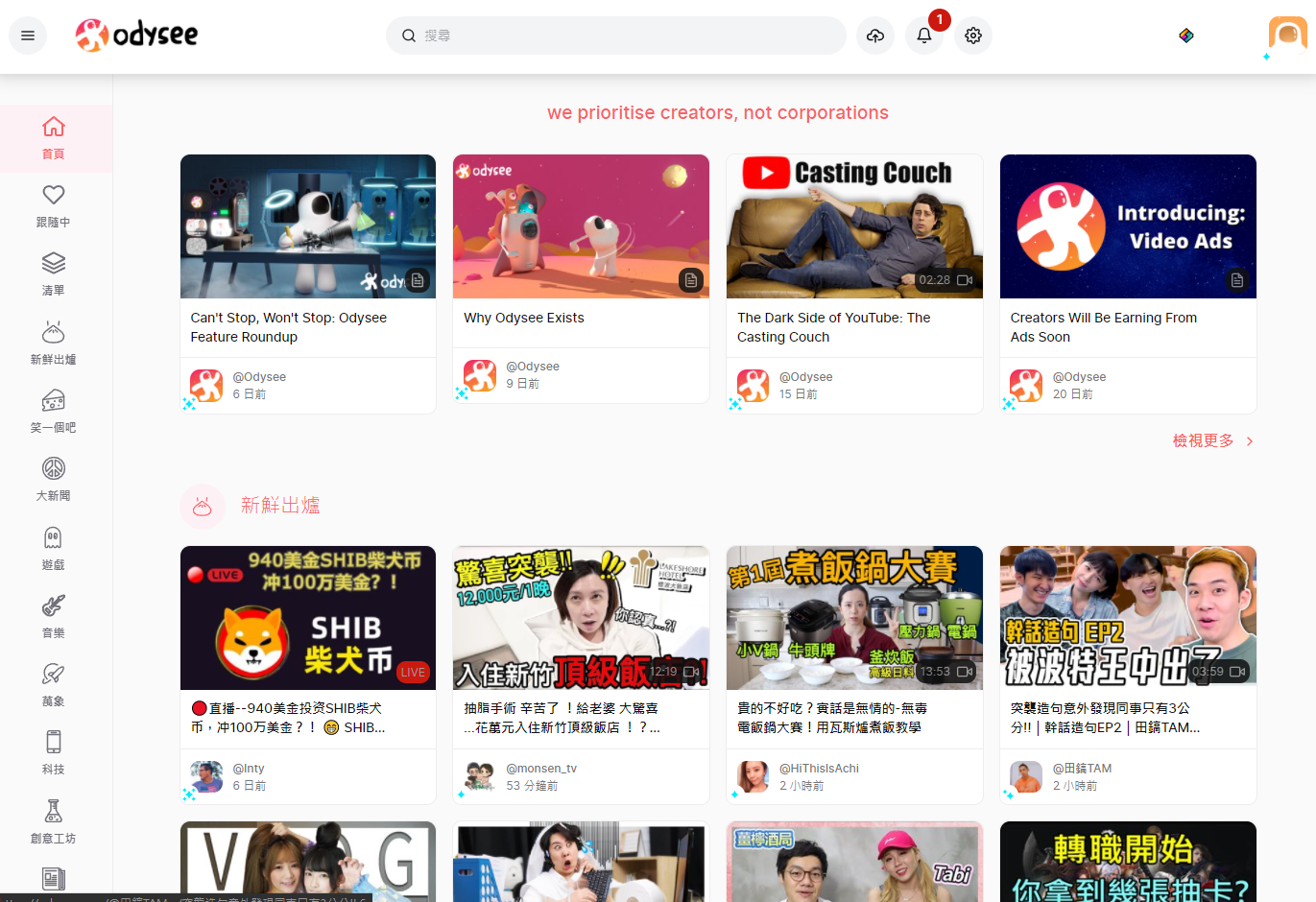1316x902 pixels.
Task: Click Odysee avatar on Feature Roundup card
Action: 206,386
